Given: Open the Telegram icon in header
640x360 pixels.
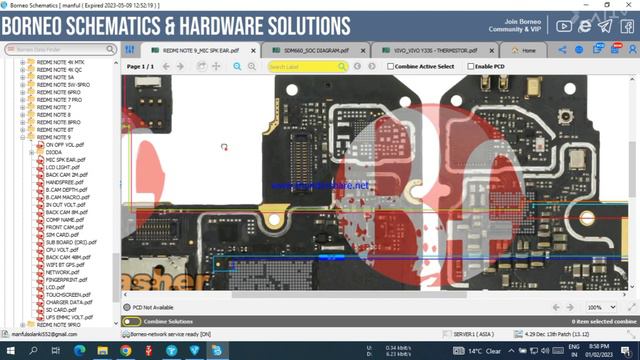Looking at the screenshot, I should click(605, 27).
